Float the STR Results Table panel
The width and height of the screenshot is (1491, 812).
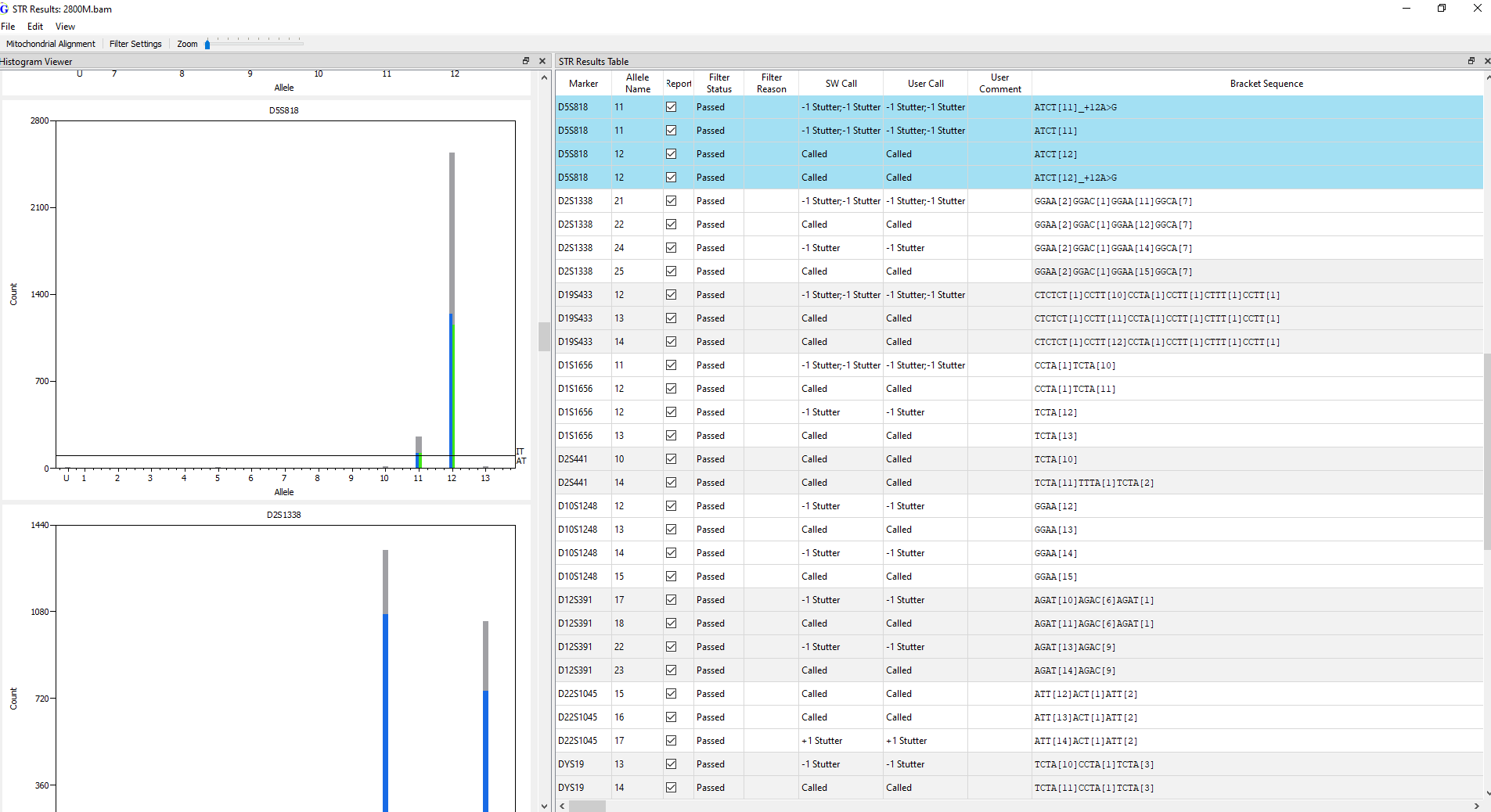point(1471,61)
